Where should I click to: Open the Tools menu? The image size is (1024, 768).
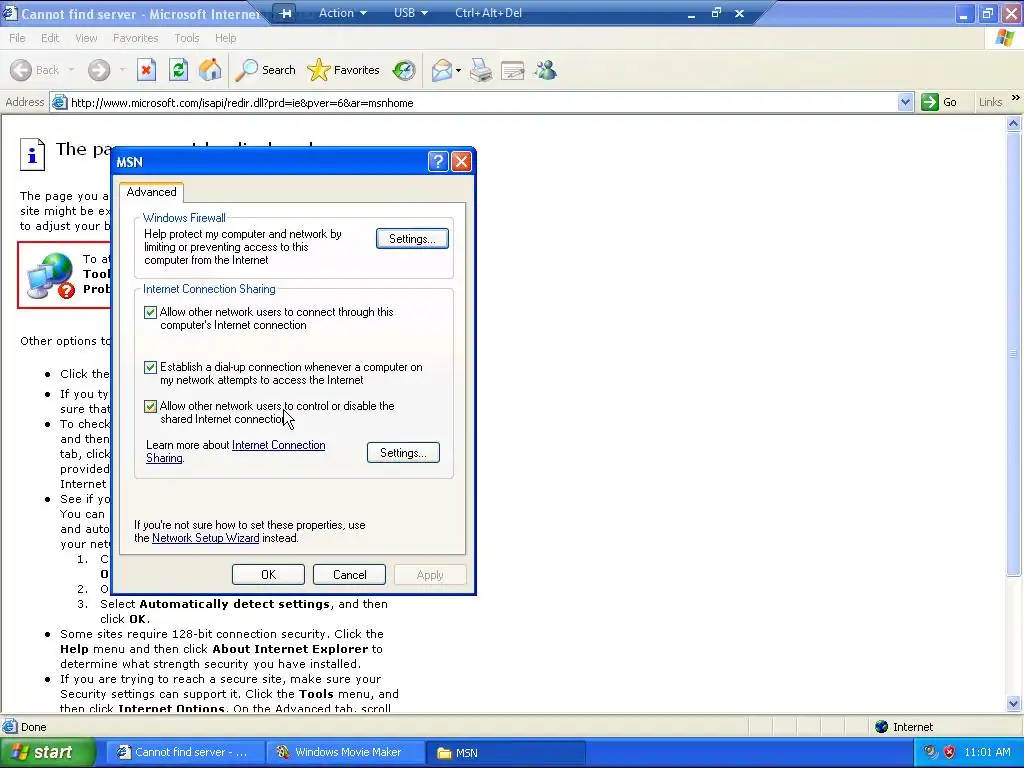click(186, 38)
